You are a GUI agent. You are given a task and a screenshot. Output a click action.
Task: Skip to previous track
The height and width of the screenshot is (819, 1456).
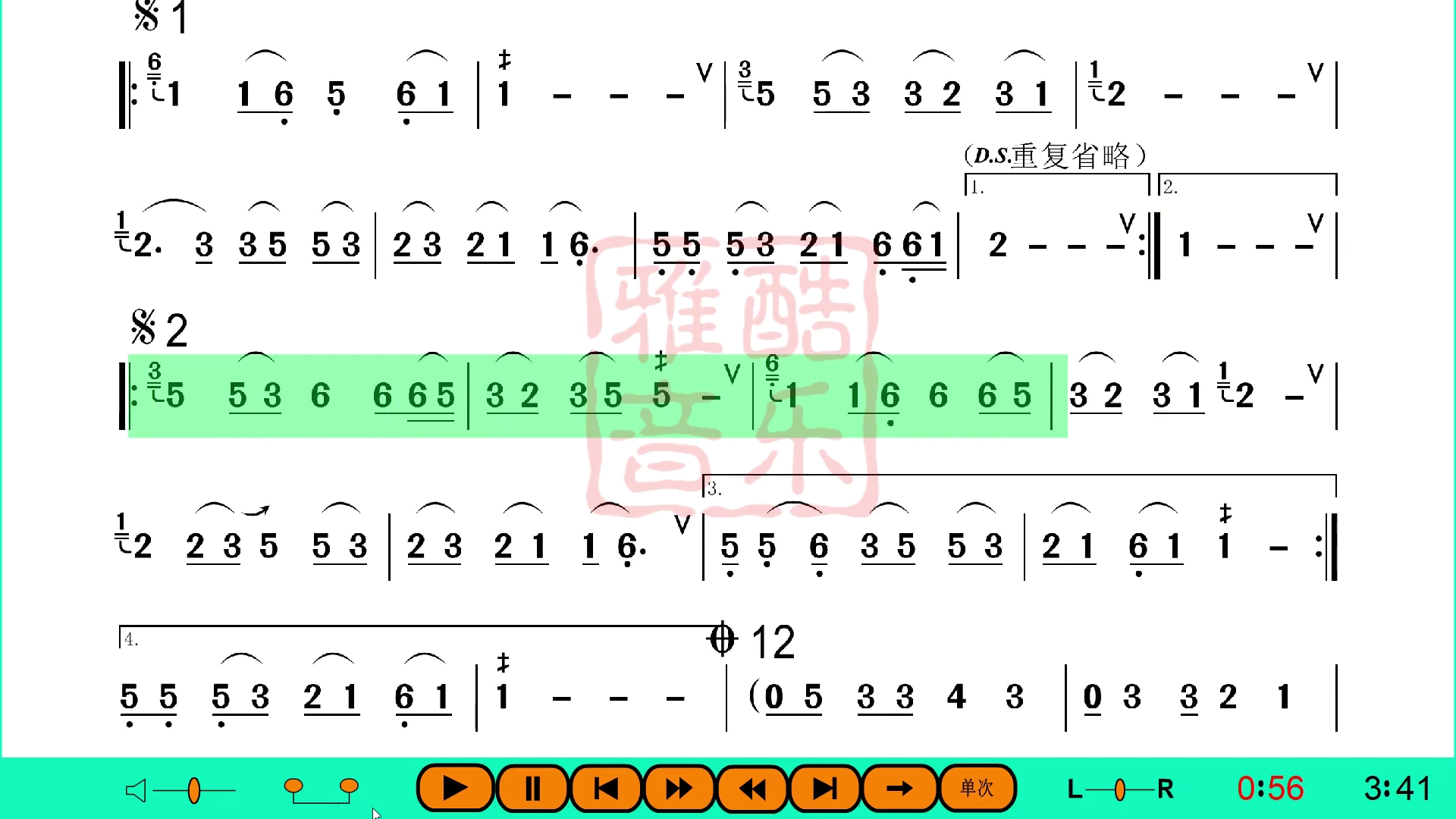coord(604,789)
